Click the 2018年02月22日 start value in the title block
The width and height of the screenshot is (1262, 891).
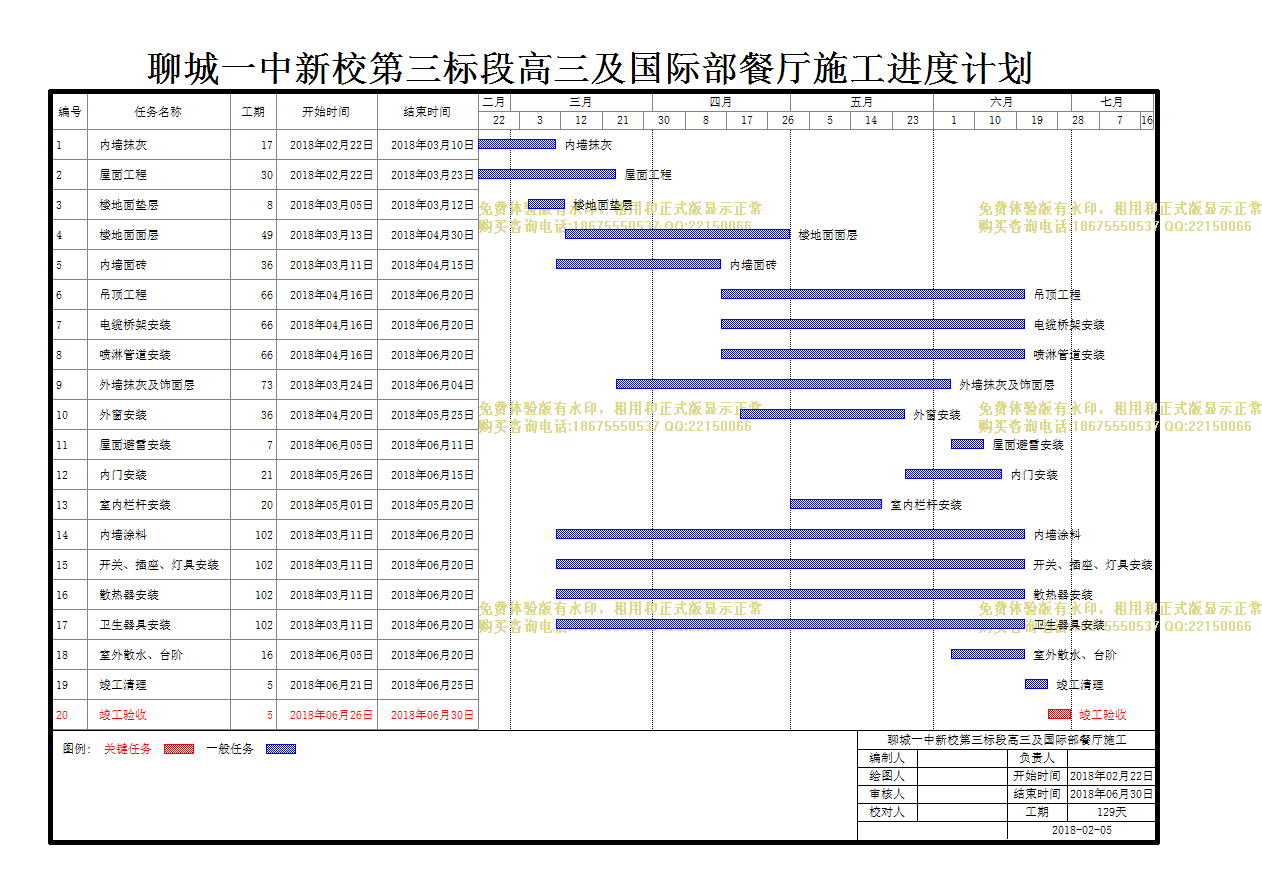(x=1111, y=776)
